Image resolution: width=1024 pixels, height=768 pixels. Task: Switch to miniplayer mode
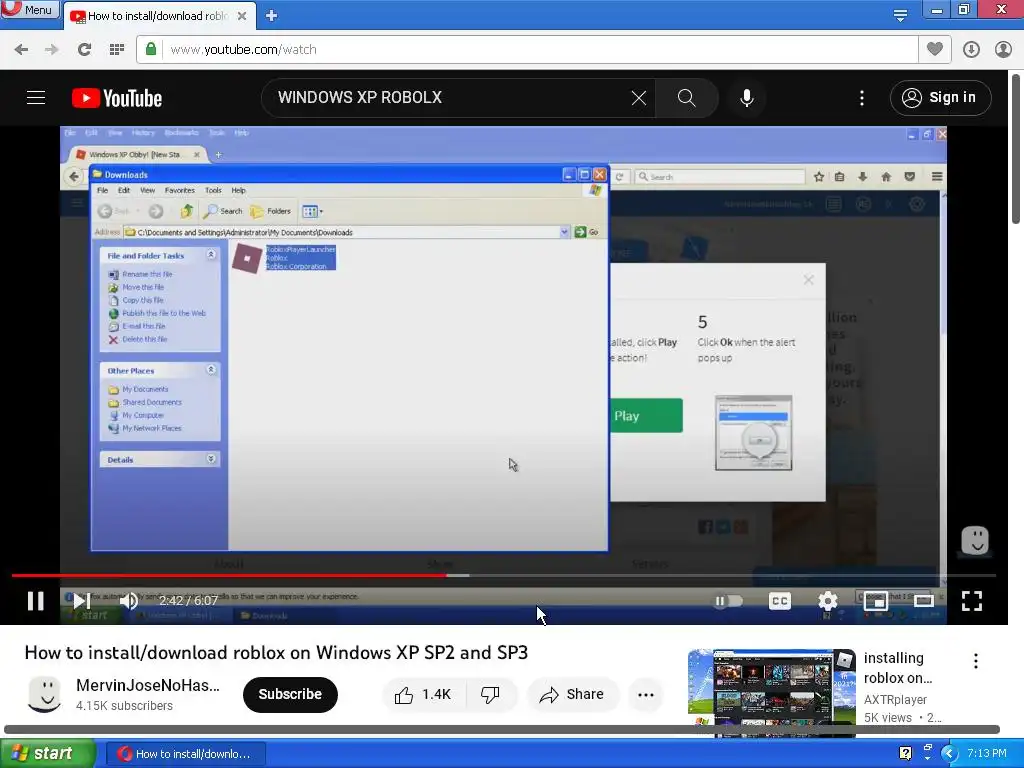[876, 601]
